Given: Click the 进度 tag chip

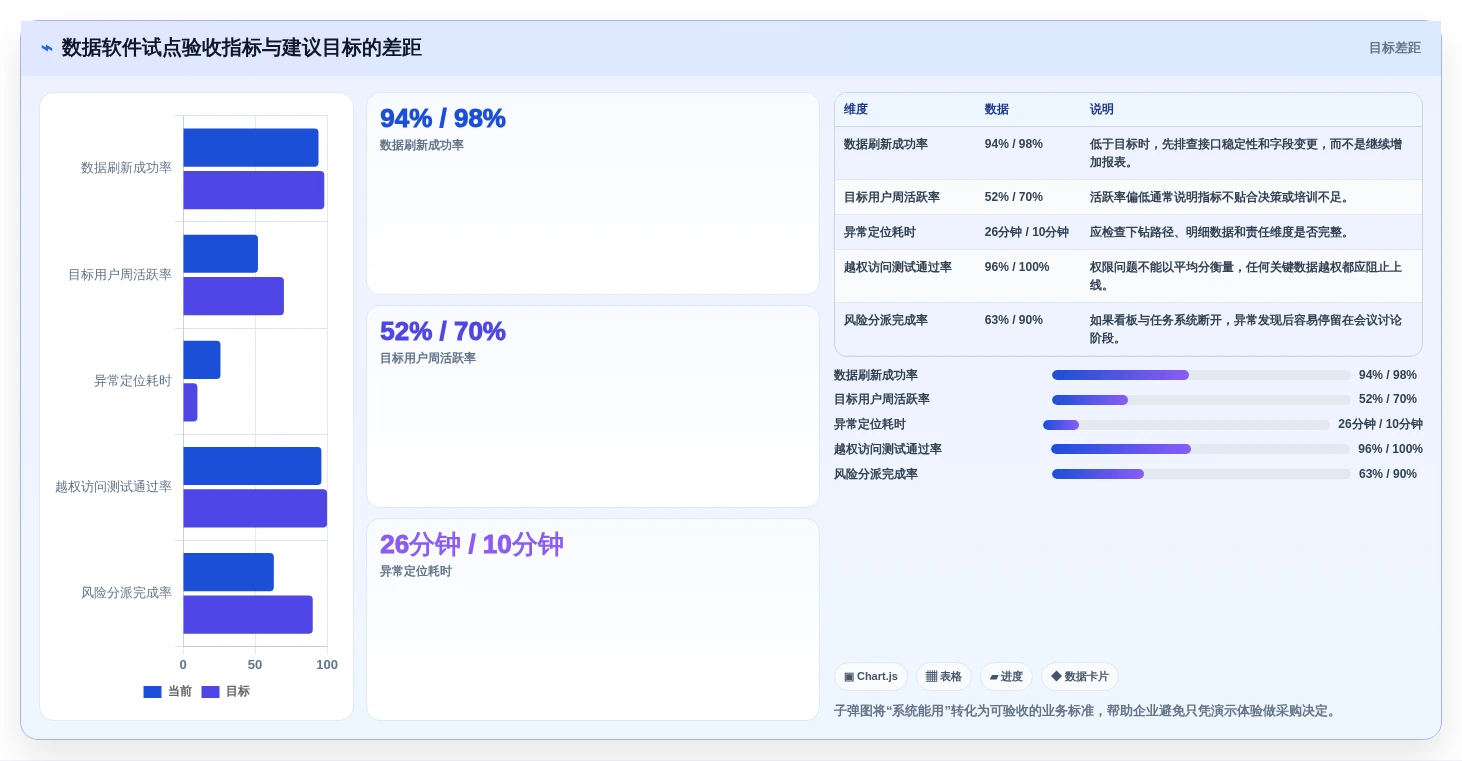Looking at the screenshot, I should 1006,677.
